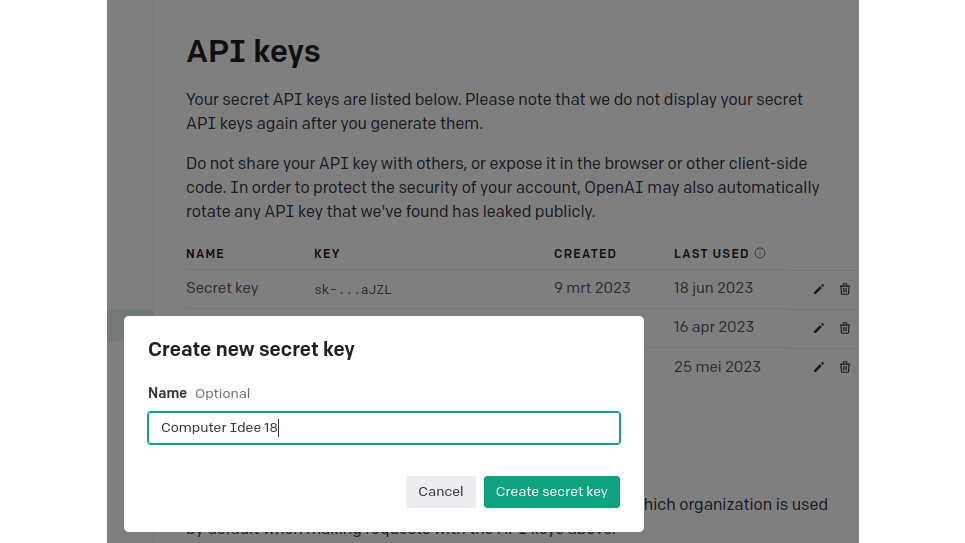This screenshot has height=543, width=965.
Task: Confirm with the Create secret key button
Action: (552, 492)
